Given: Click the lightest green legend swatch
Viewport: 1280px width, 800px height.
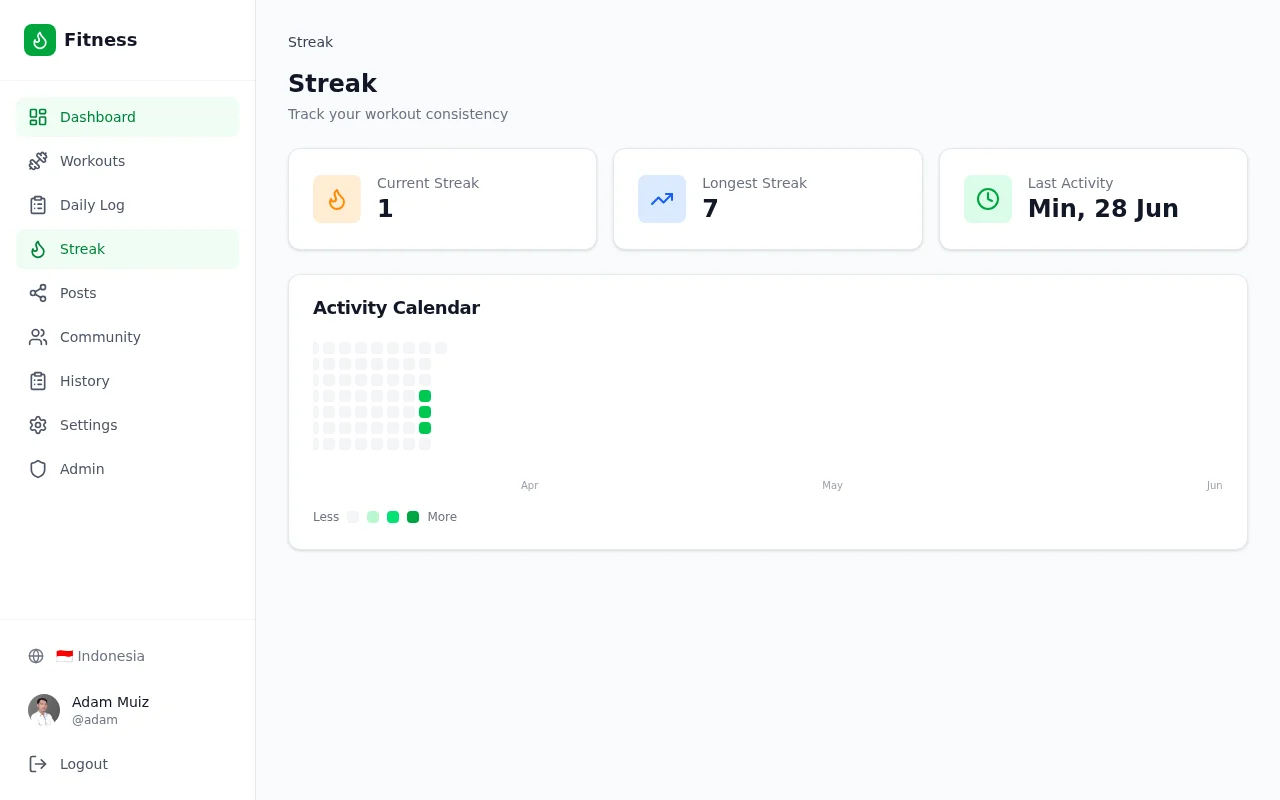Looking at the screenshot, I should [x=373, y=517].
